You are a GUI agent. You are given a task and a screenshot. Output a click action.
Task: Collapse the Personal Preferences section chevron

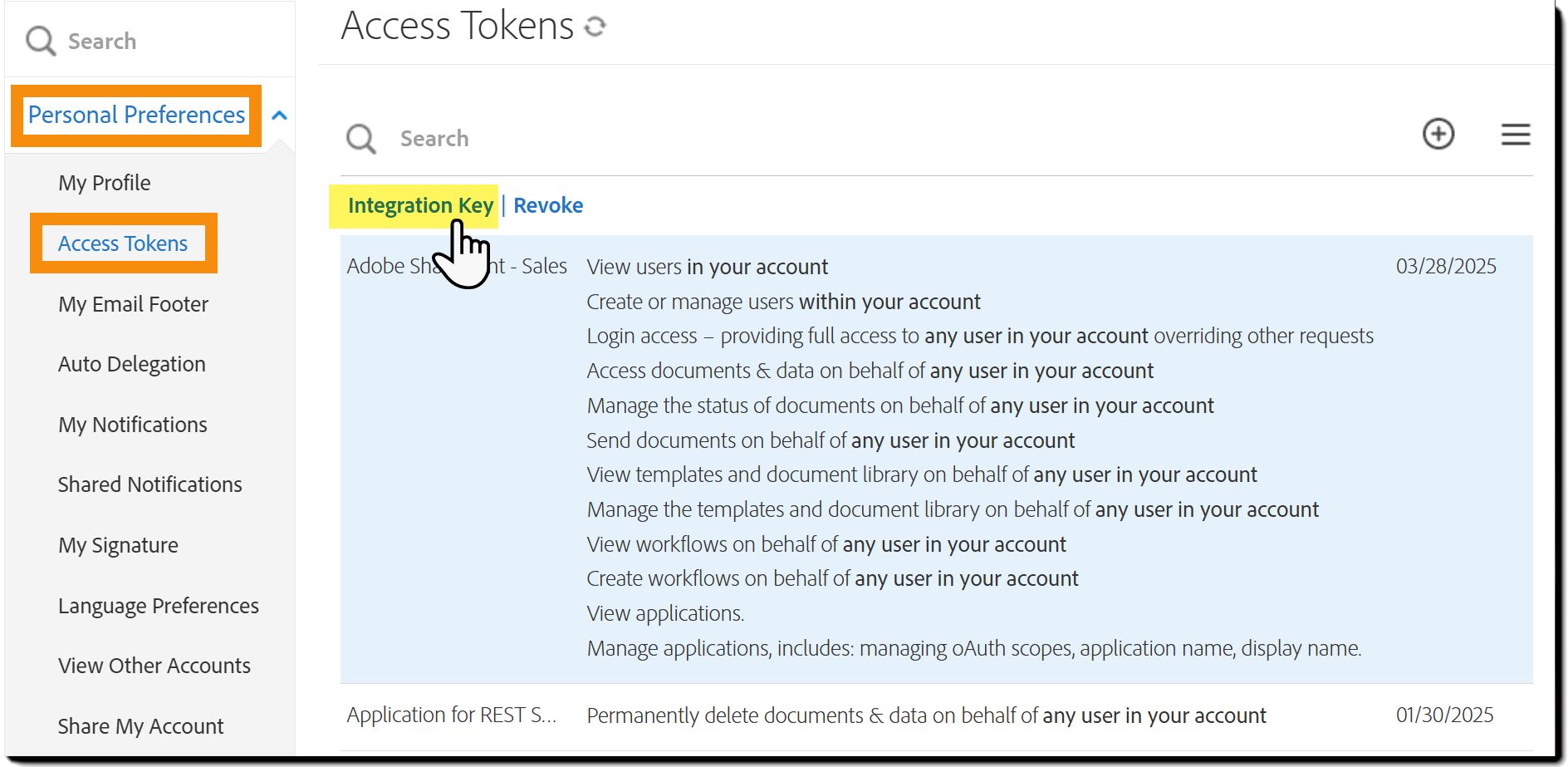[x=280, y=116]
